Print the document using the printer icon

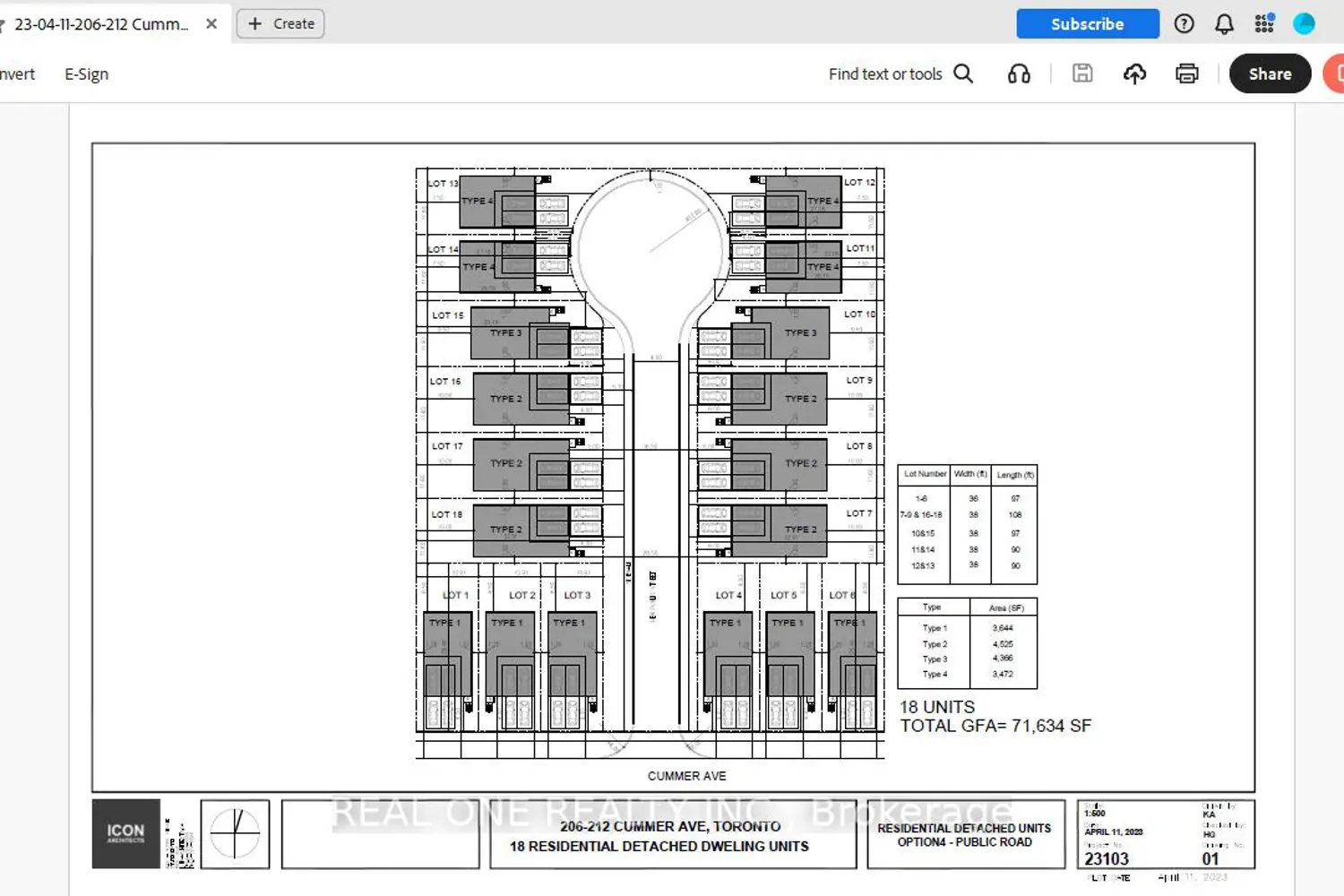[1187, 73]
